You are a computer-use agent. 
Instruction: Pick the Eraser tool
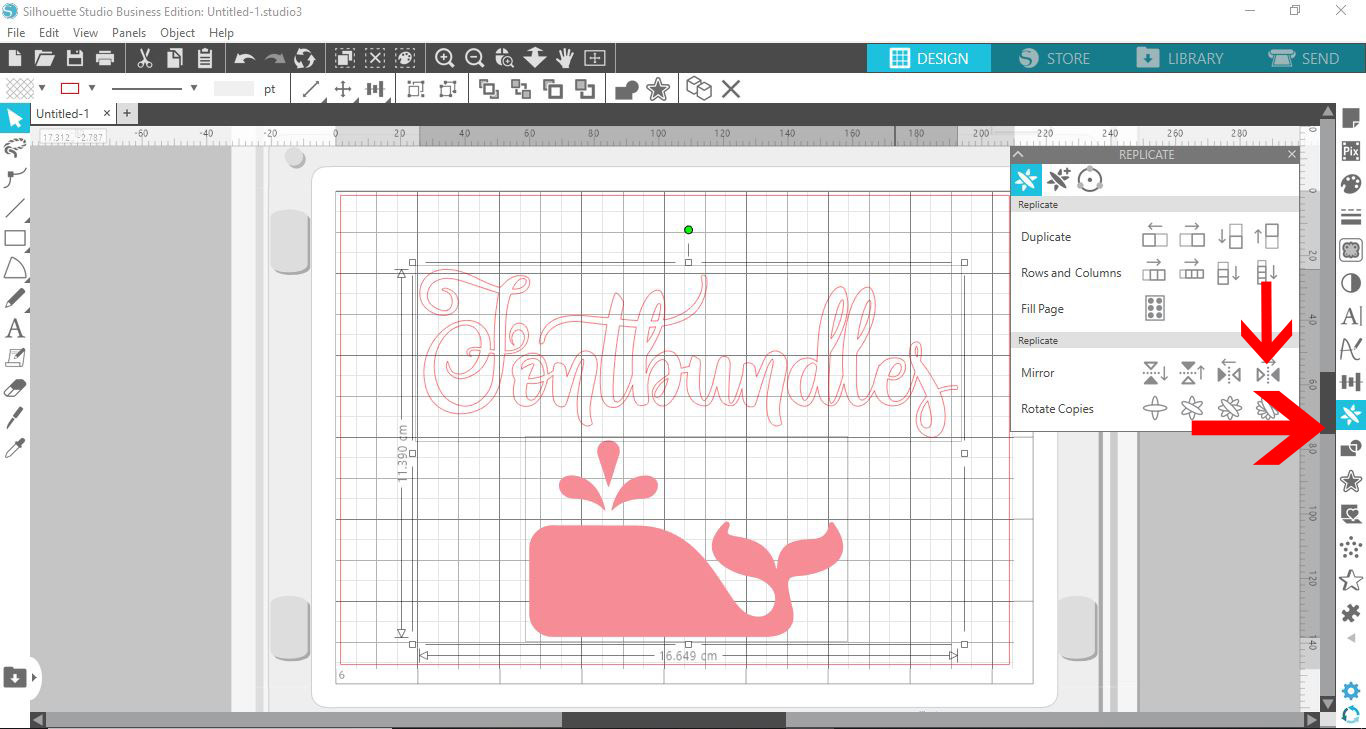point(15,387)
